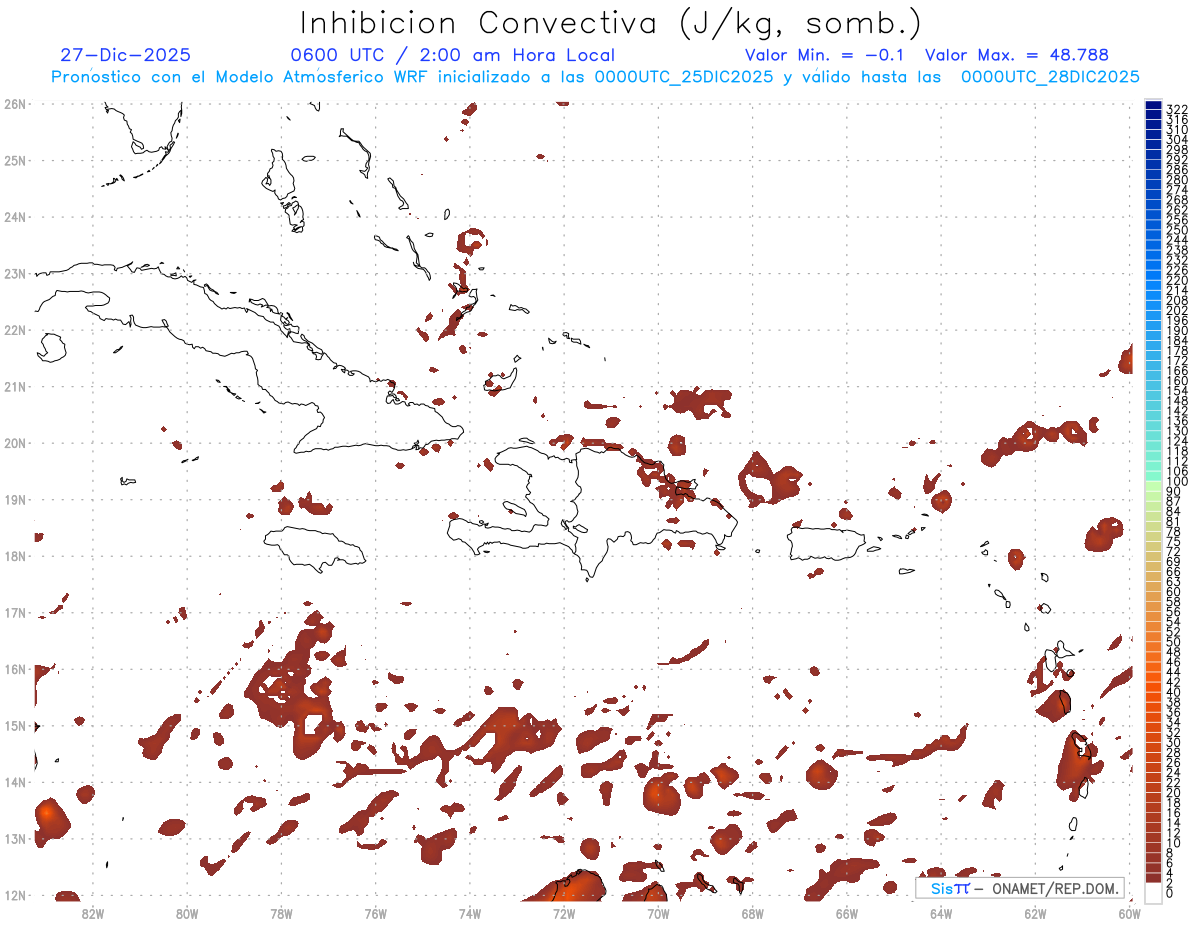Click the 'SisTT - ONAMET/REP.DOM.' credit box
The height and width of the screenshot is (927, 1200).
pyautogui.click(x=1020, y=888)
